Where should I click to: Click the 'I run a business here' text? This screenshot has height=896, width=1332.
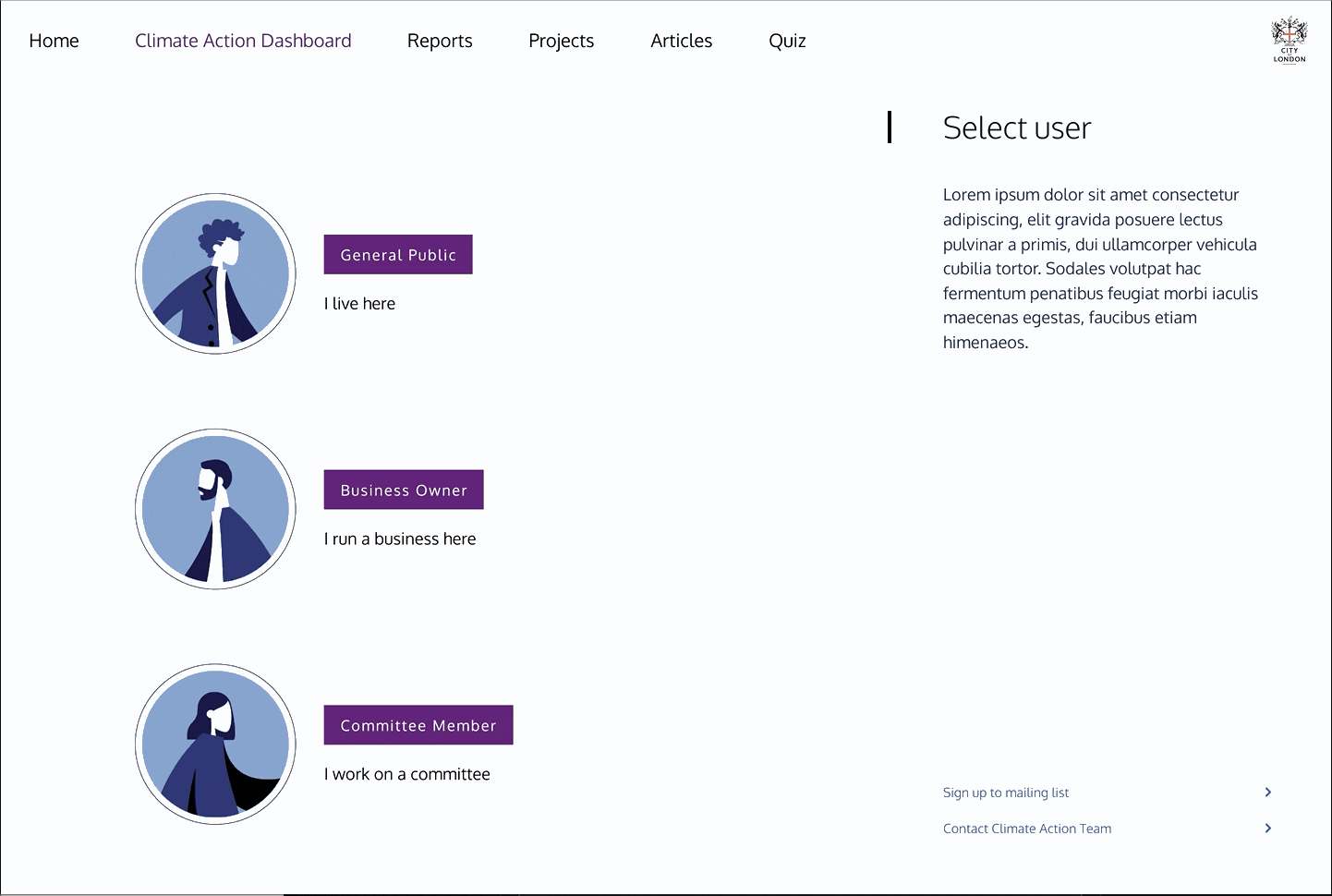(x=400, y=539)
